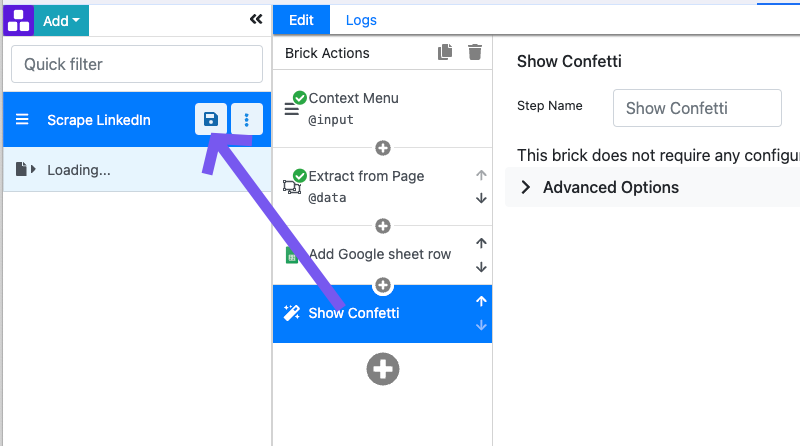800x446 pixels.
Task: Click into the Quick filter field
Action: [x=137, y=64]
